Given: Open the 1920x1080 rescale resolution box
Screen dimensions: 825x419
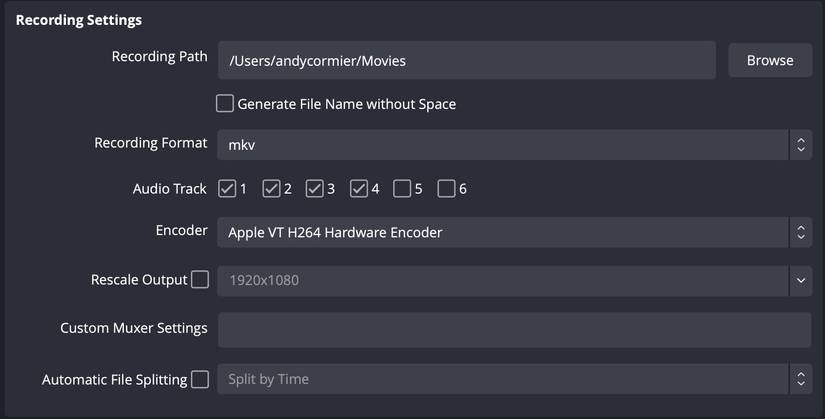Looking at the screenshot, I should 502,280.
